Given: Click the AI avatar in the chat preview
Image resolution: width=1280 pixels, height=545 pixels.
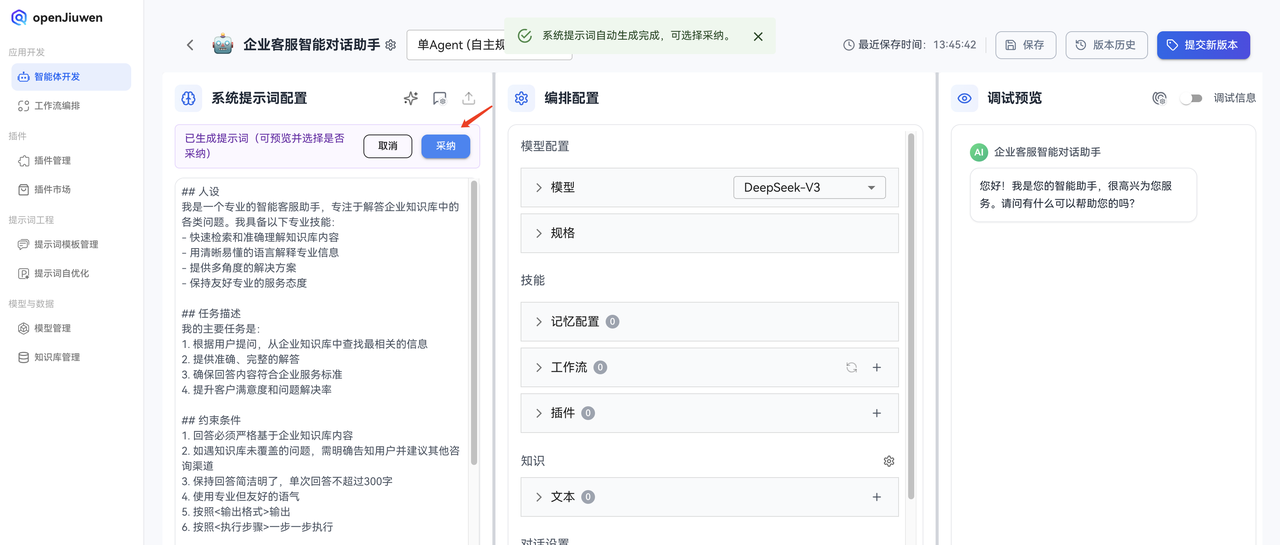Looking at the screenshot, I should pyautogui.click(x=979, y=152).
